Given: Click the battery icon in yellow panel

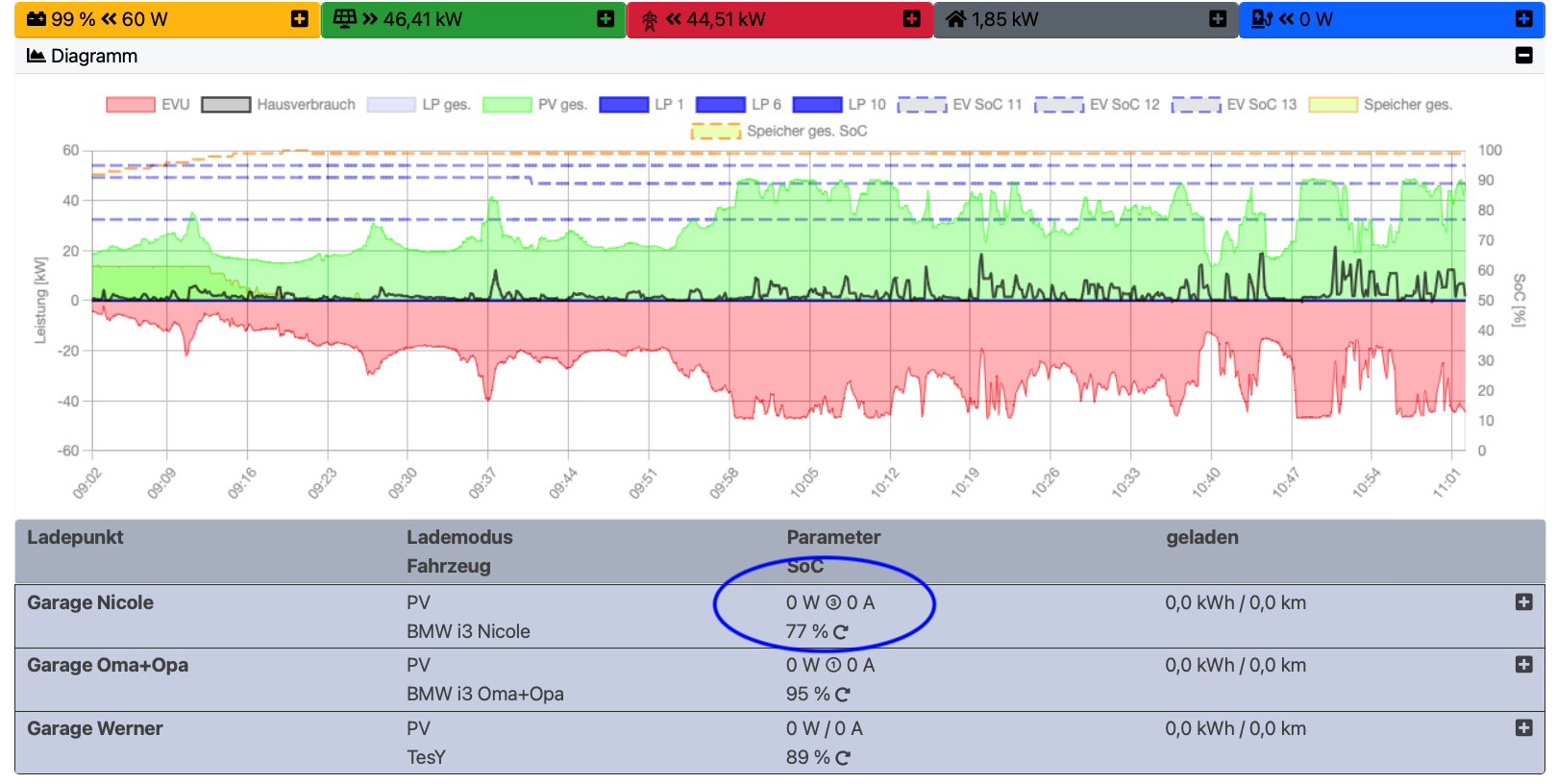Looking at the screenshot, I should (37, 19).
